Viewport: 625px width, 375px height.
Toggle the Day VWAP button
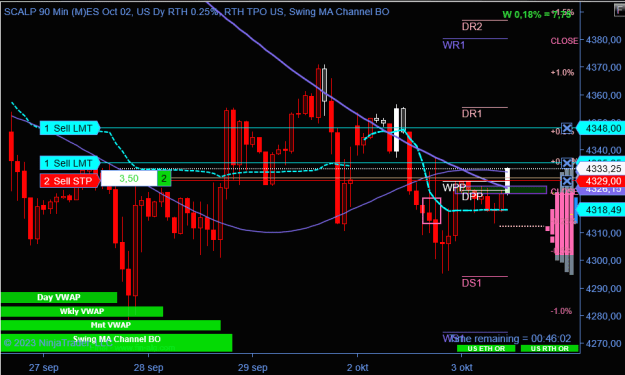point(59,297)
